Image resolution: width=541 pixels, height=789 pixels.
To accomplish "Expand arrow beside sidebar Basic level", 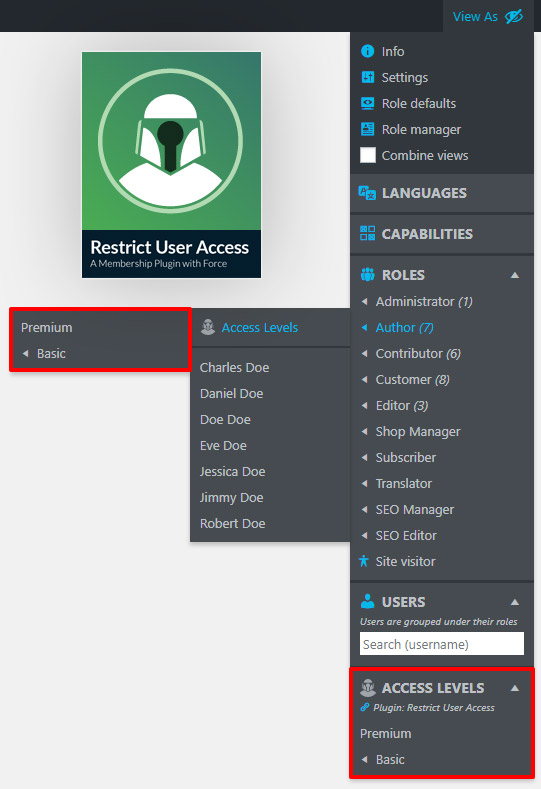I will pos(364,759).
